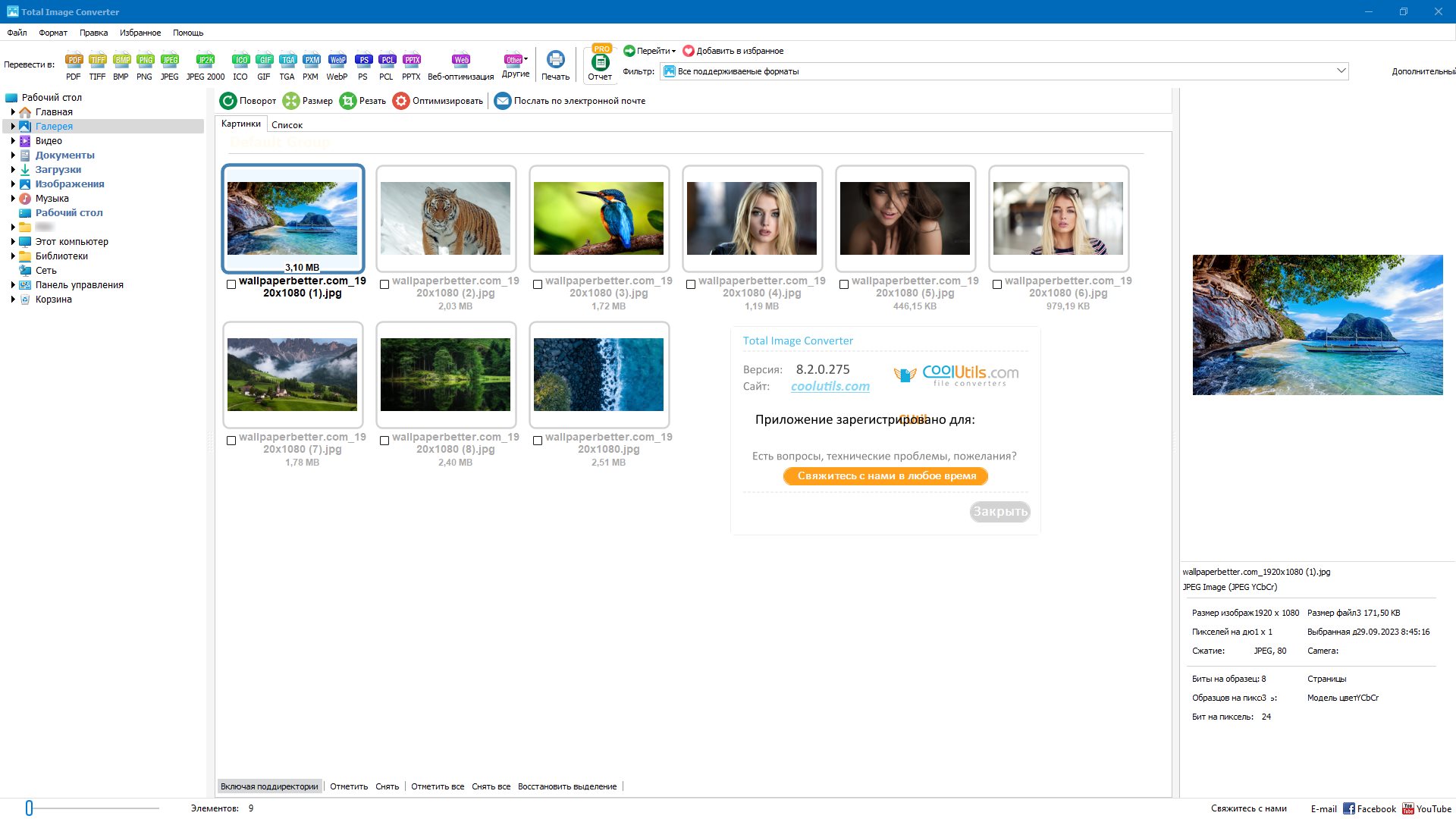Open the Фильтр formats combo box
The height and width of the screenshot is (819, 1456).
coord(1004,71)
